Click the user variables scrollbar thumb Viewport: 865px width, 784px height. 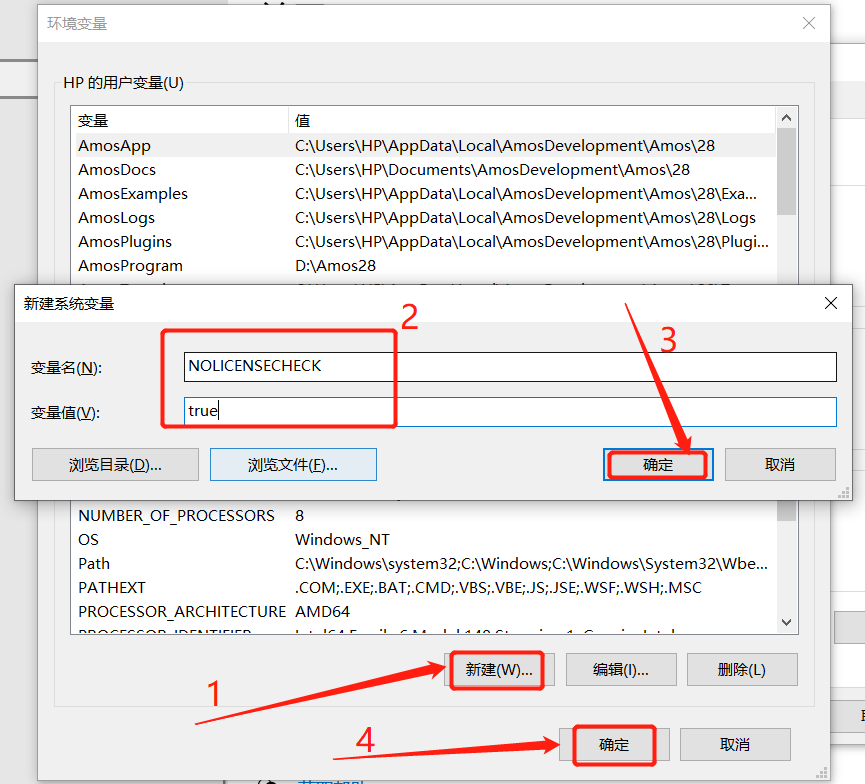(787, 172)
